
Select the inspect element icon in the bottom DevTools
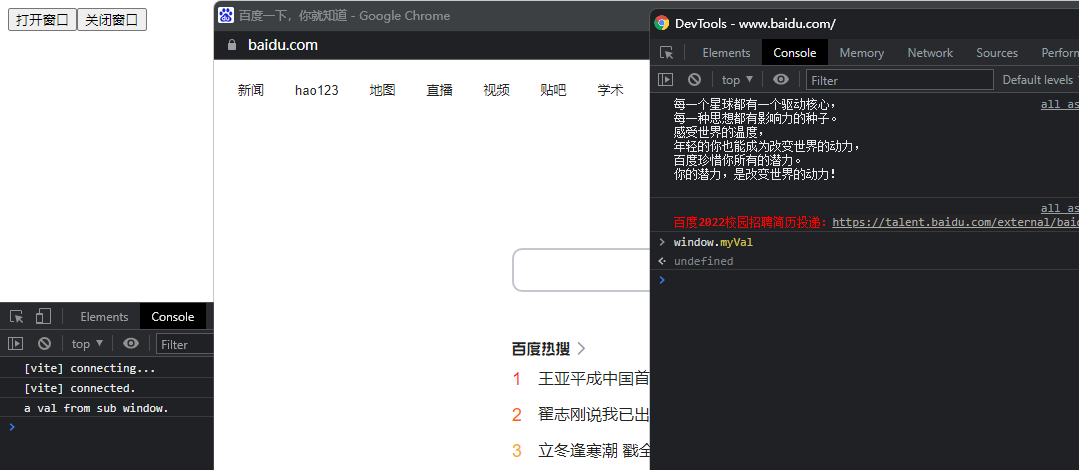(x=17, y=317)
